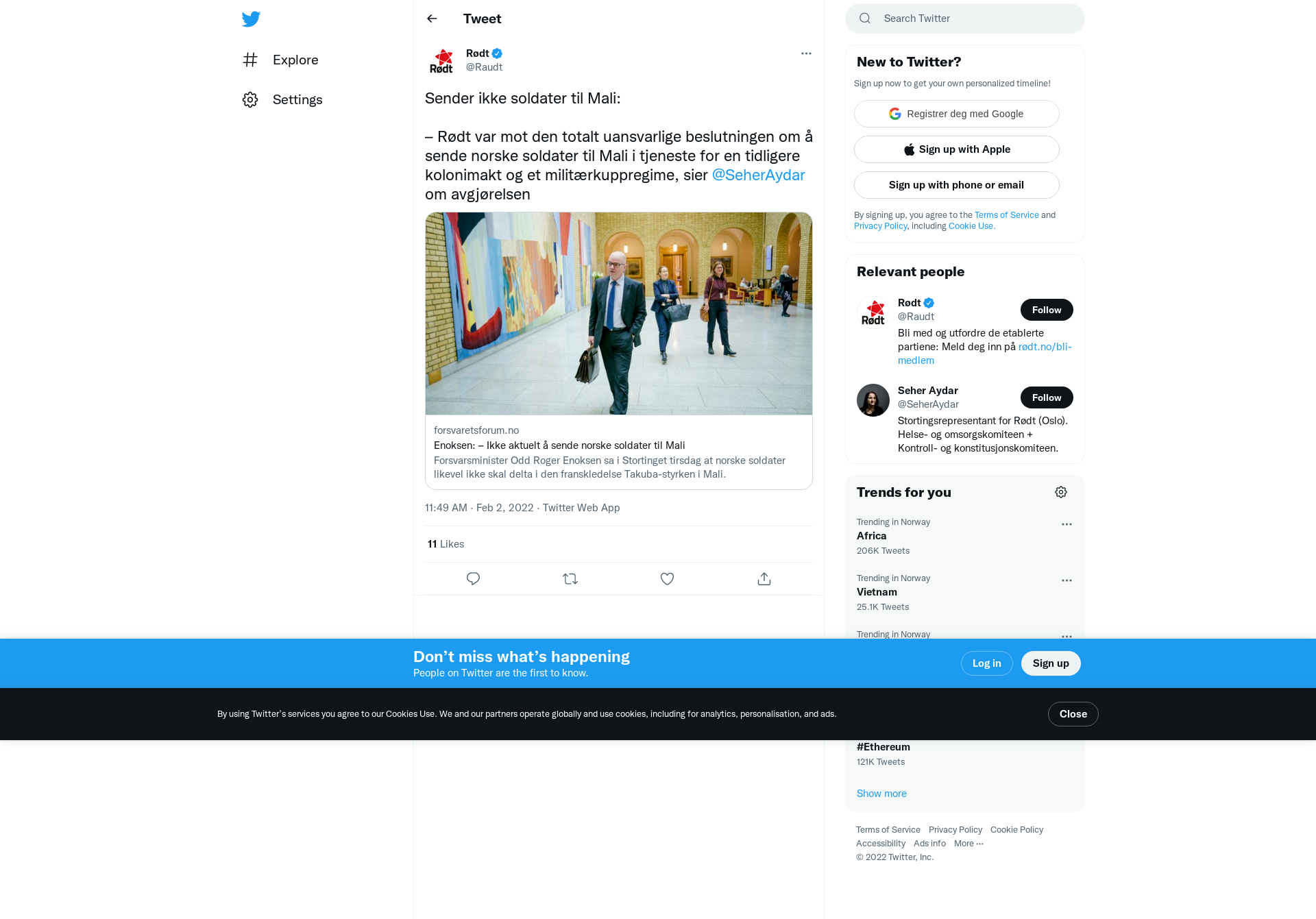Reply to the tweet via speech bubble
Viewport: 1316px width, 919px height.
pos(473,578)
